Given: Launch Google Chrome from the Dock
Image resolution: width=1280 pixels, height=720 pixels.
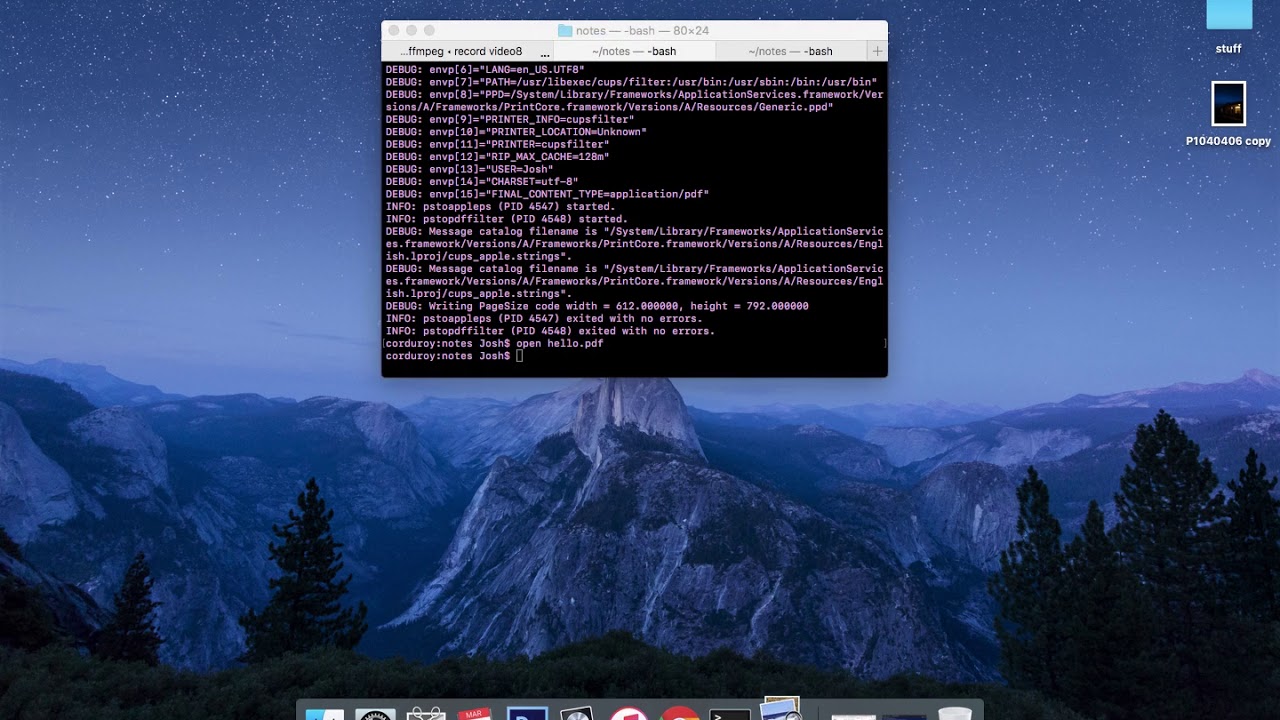Looking at the screenshot, I should (x=679, y=713).
